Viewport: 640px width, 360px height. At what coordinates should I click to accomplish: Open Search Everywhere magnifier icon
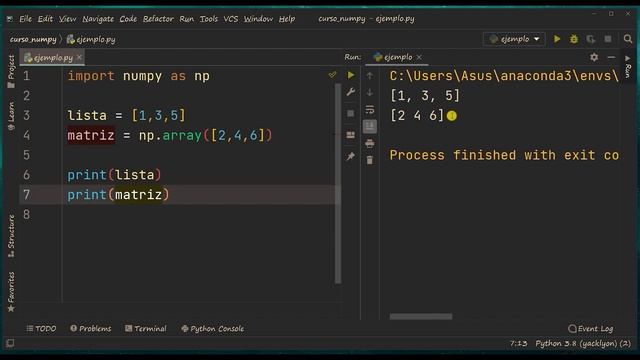[628, 39]
